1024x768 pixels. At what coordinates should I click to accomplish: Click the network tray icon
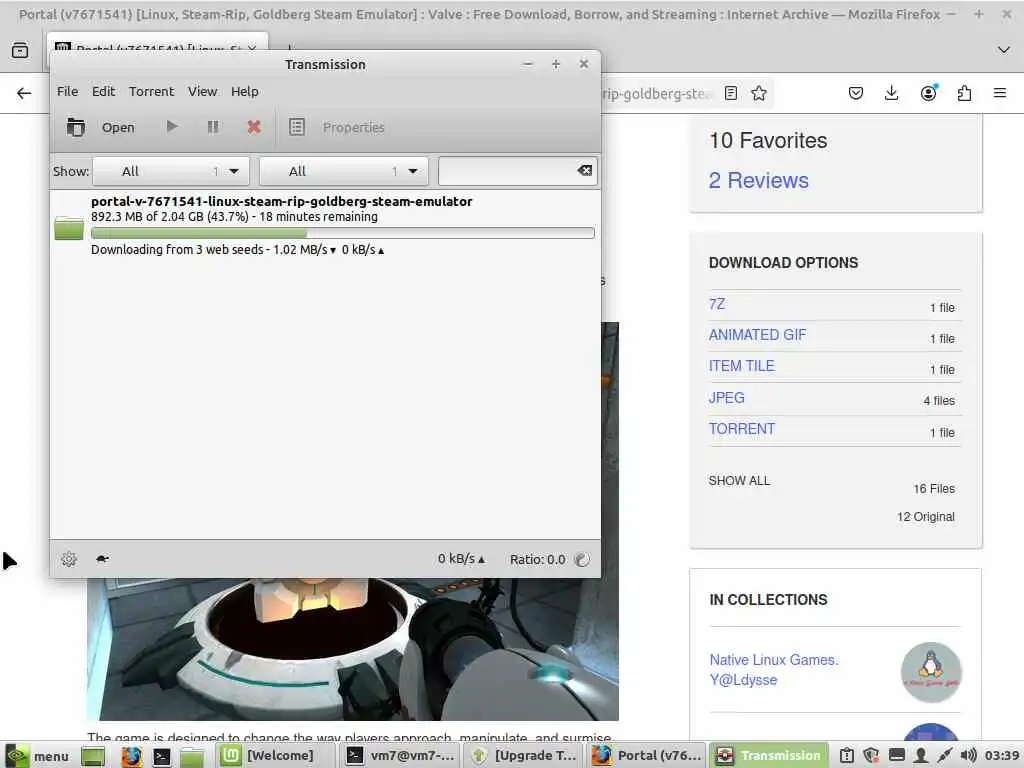(x=944, y=756)
